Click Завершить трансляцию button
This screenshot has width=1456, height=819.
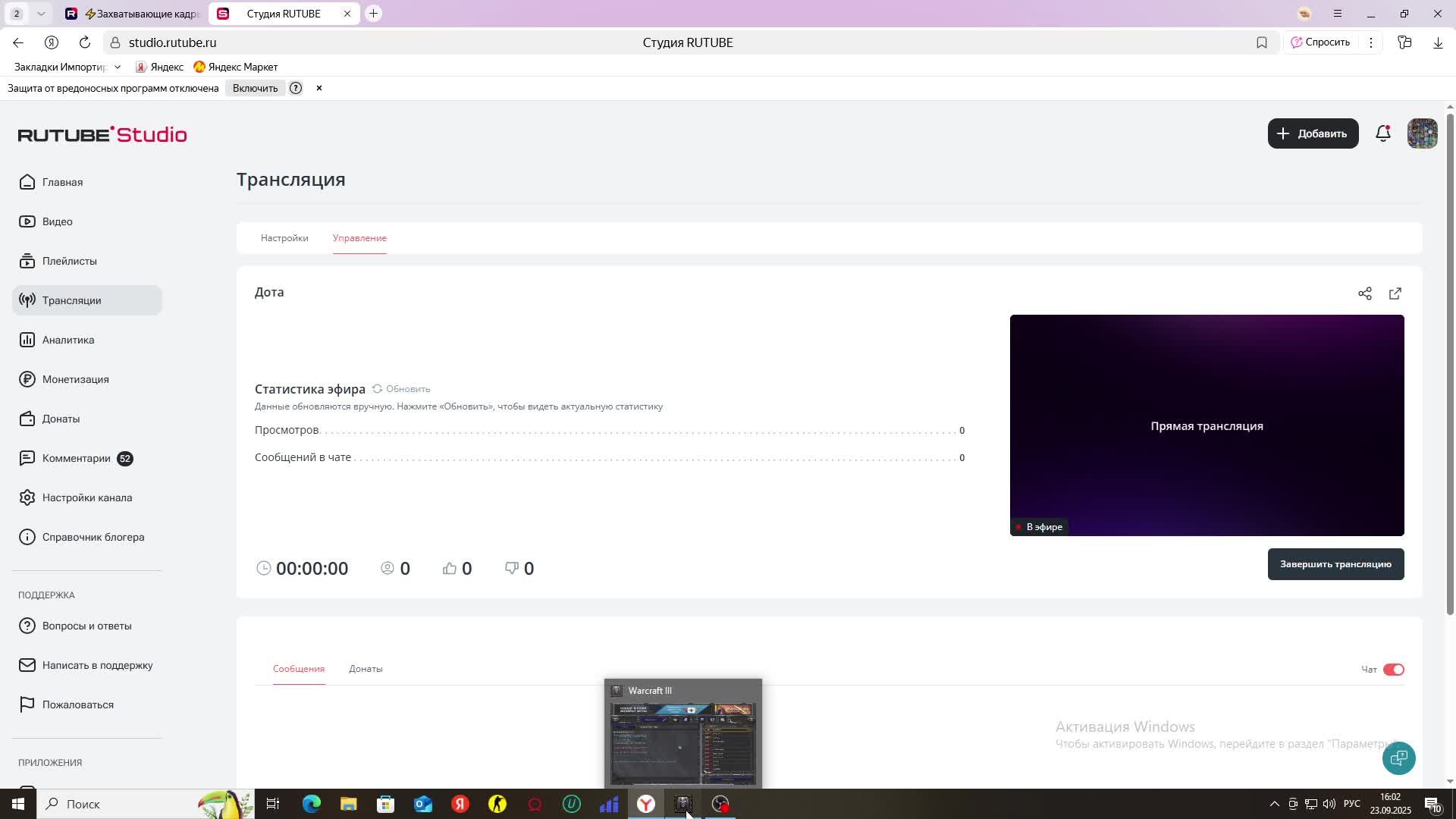tap(1335, 564)
